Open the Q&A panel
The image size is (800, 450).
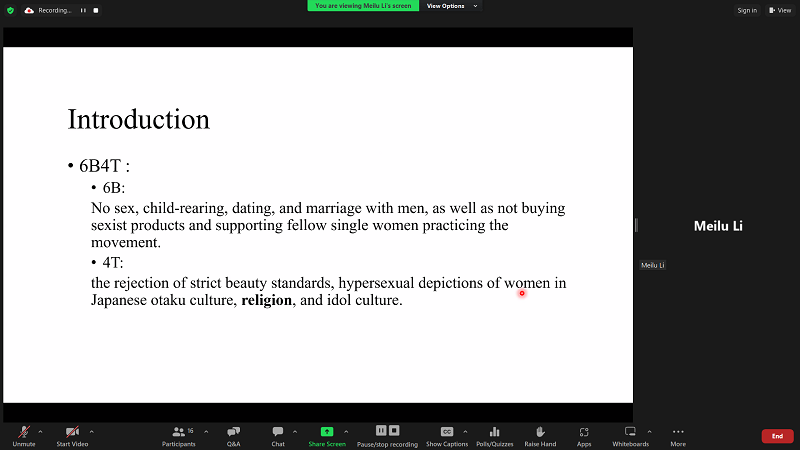[233, 432]
